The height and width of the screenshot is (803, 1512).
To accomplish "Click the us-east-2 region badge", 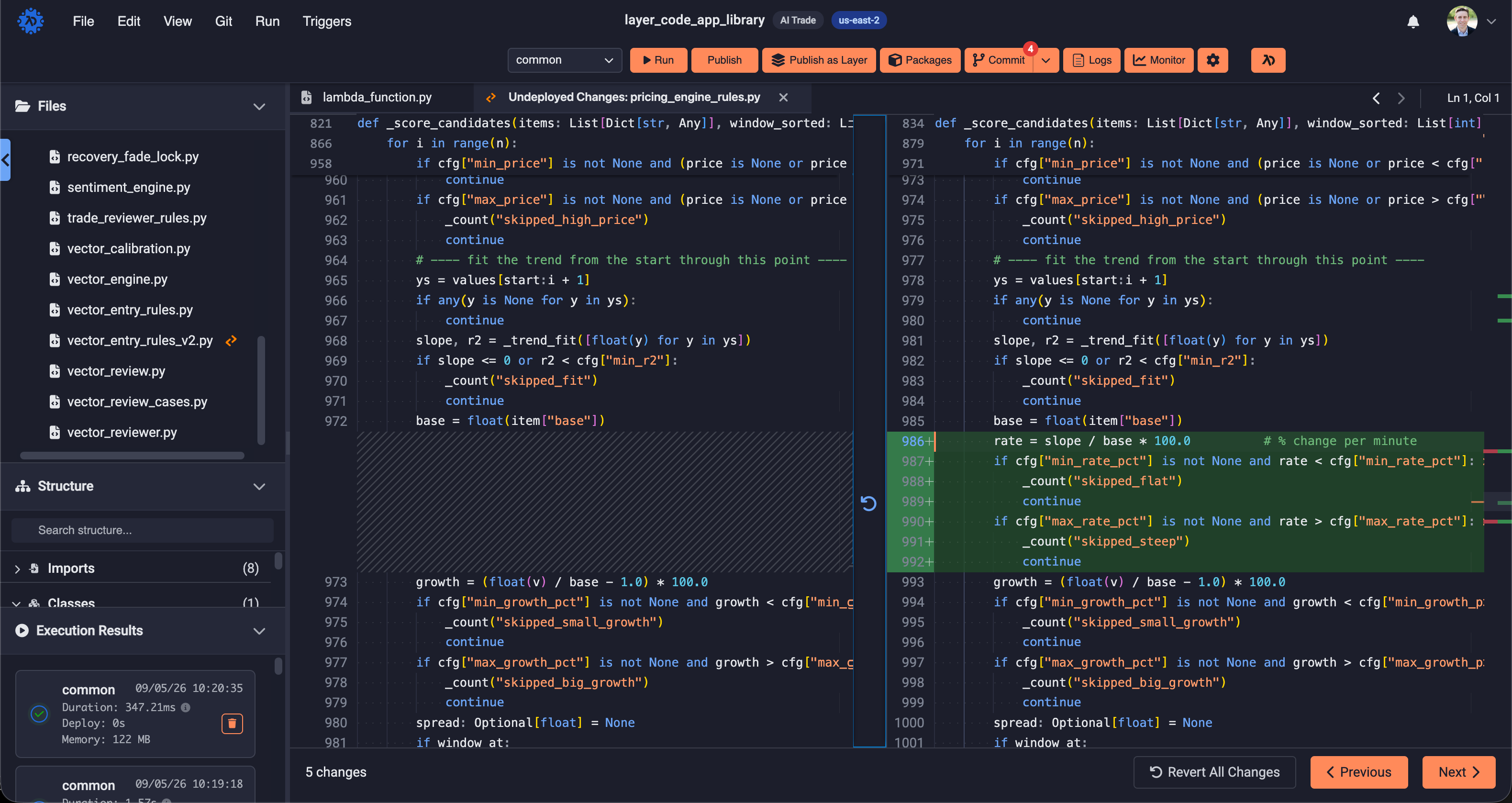I will pos(858,21).
